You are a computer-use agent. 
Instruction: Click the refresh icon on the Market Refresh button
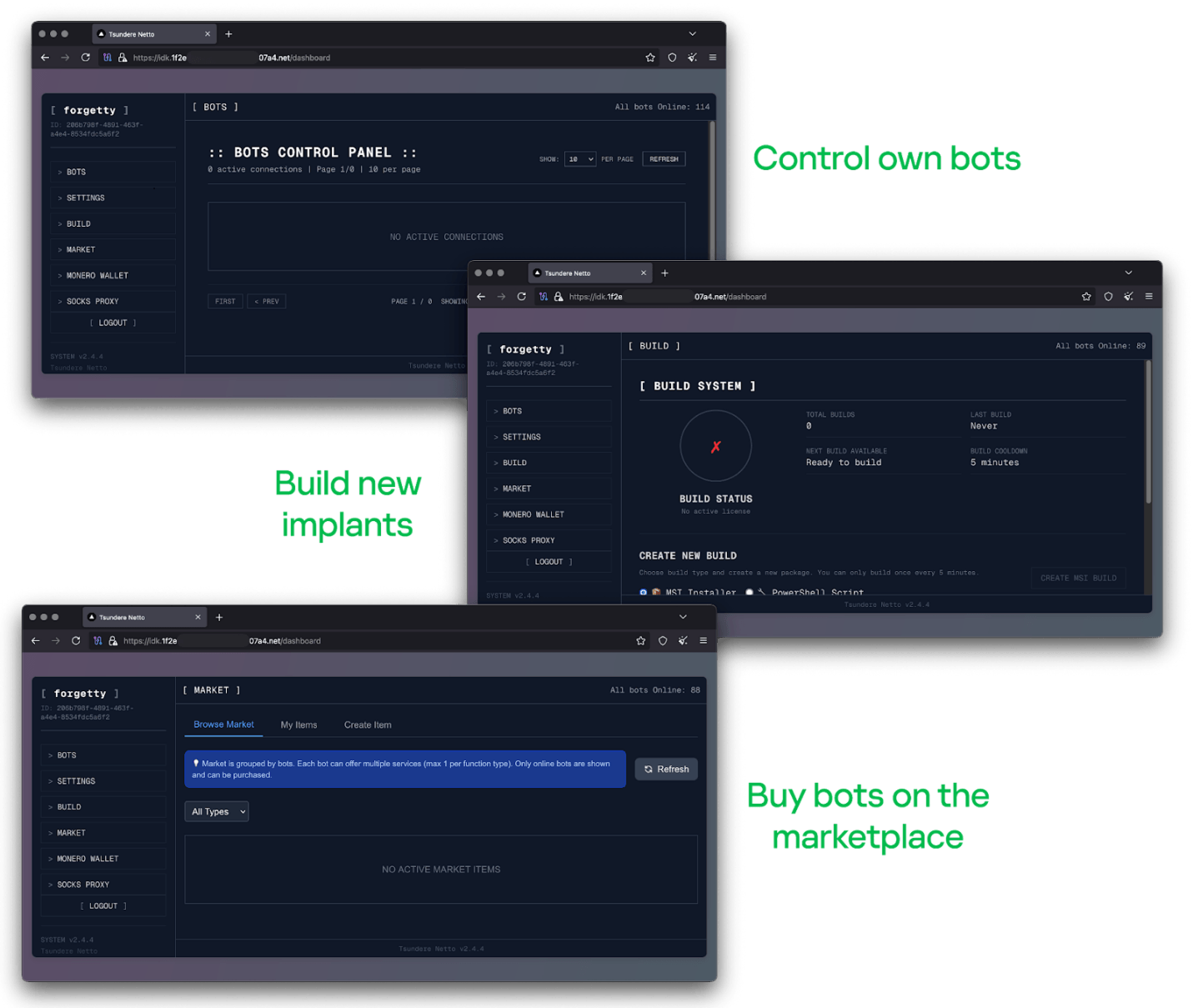pos(649,769)
